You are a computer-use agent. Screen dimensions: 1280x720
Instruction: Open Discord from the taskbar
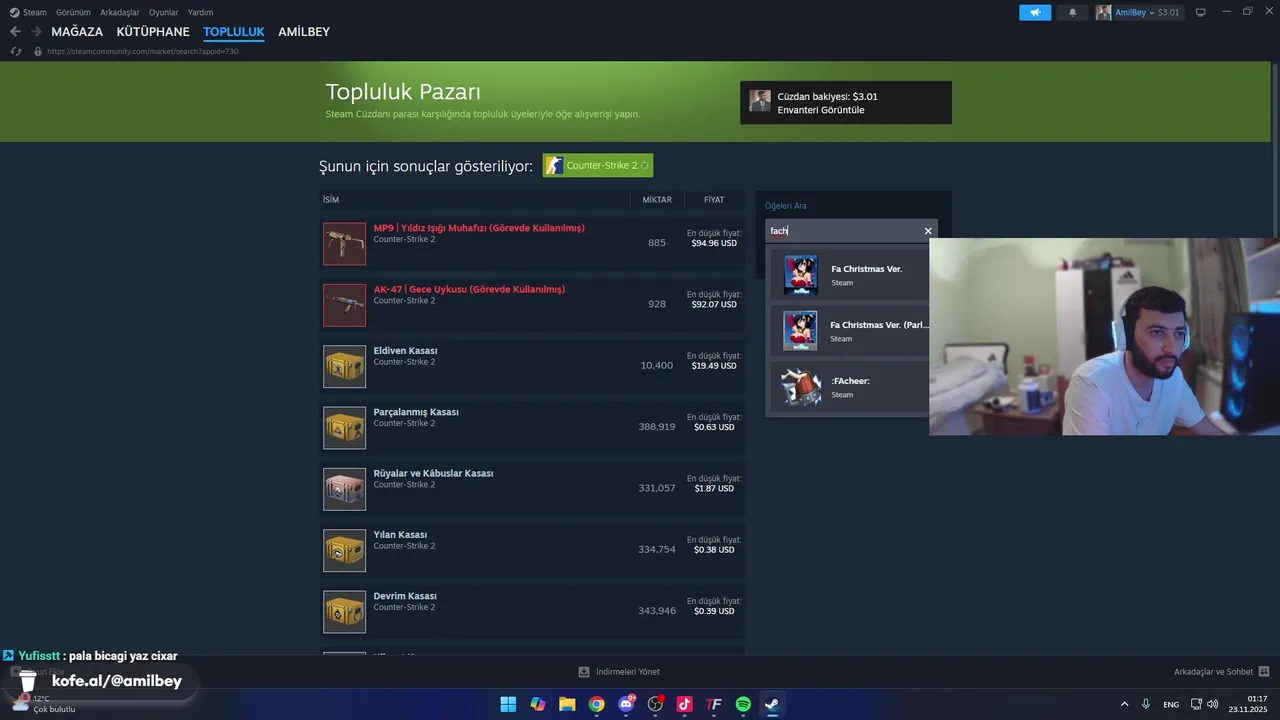pos(626,704)
